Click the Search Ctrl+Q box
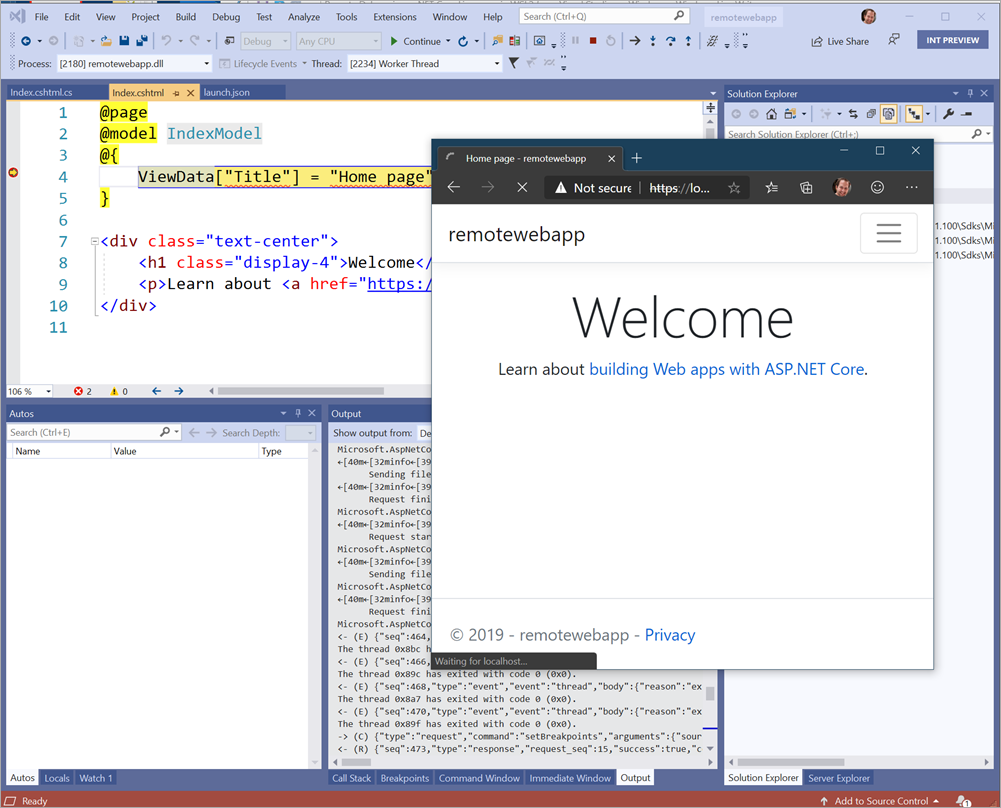This screenshot has height=808, width=1001. pyautogui.click(x=600, y=15)
